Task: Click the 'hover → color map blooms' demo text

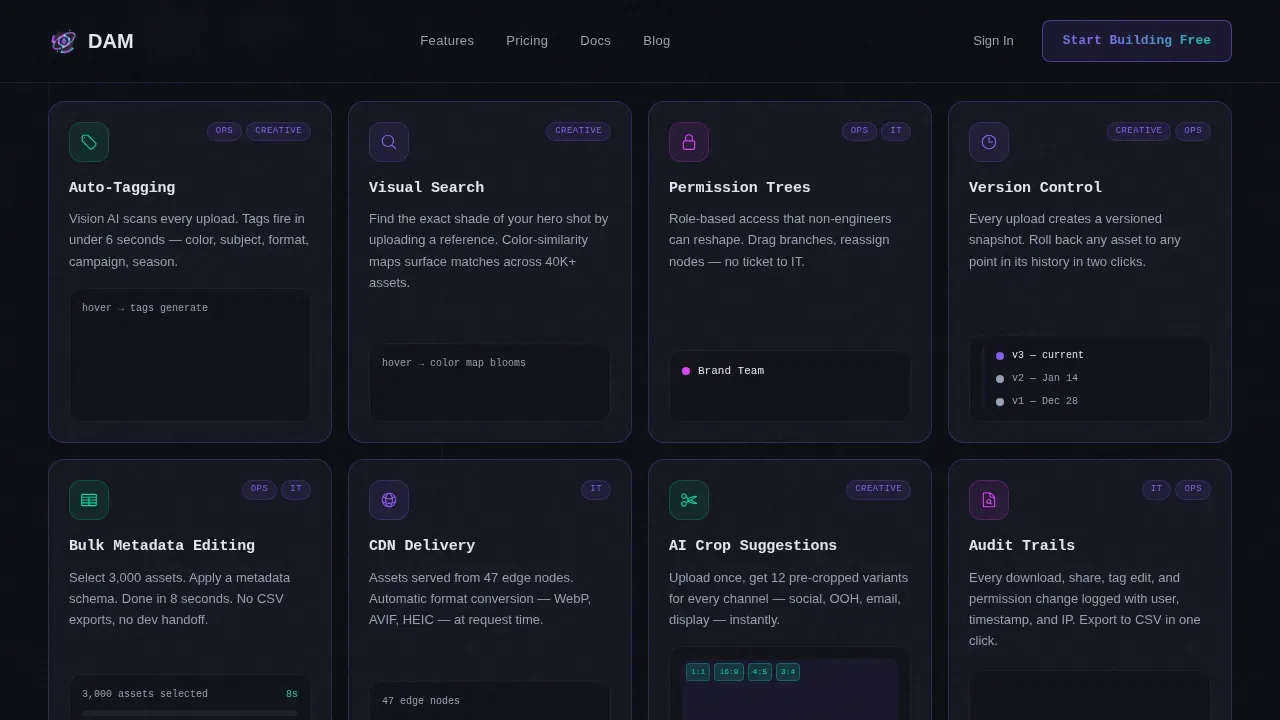Action: 454,363
